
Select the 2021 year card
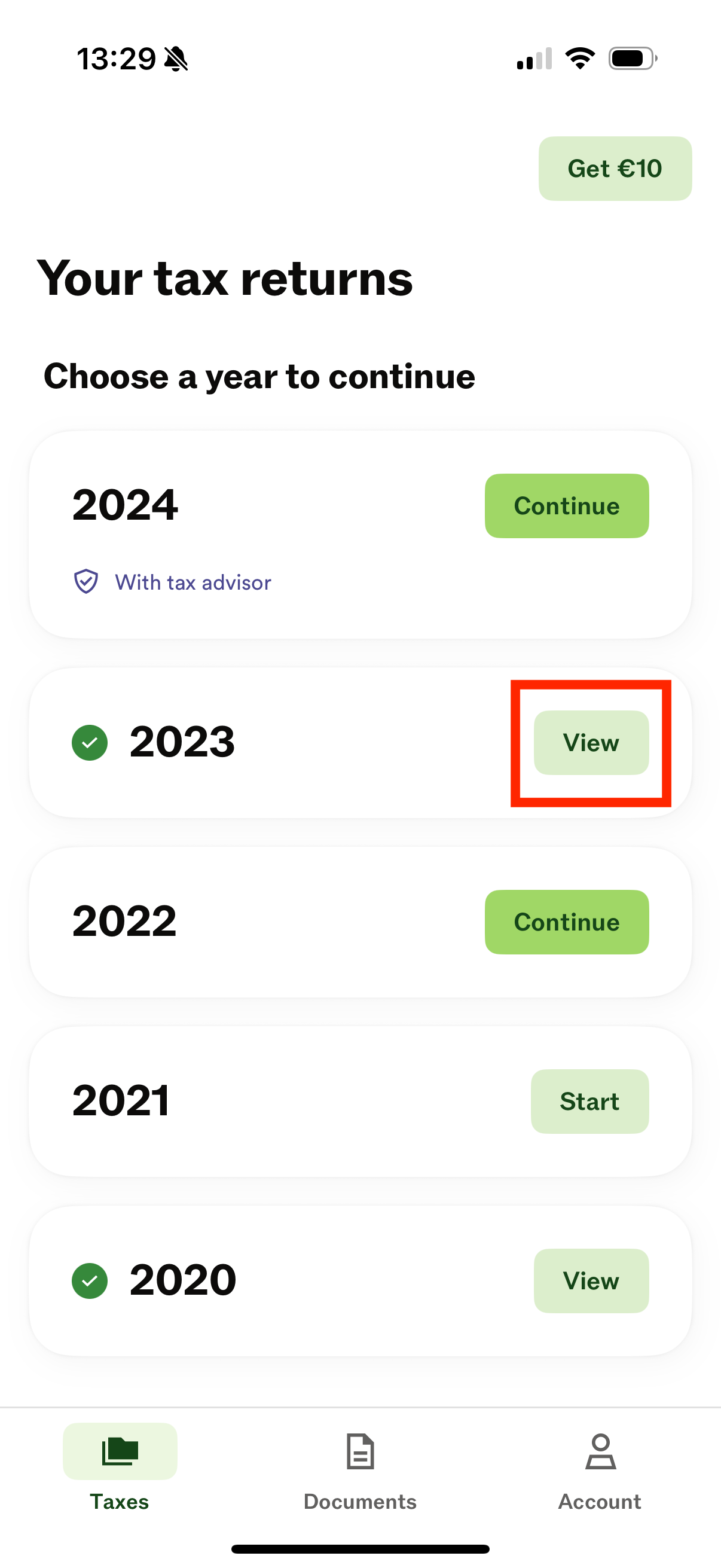pyautogui.click(x=360, y=1102)
